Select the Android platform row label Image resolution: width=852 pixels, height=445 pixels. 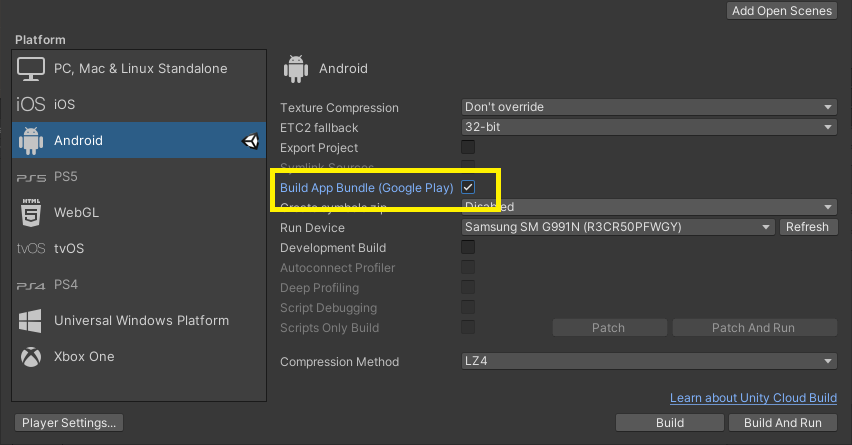click(x=78, y=140)
